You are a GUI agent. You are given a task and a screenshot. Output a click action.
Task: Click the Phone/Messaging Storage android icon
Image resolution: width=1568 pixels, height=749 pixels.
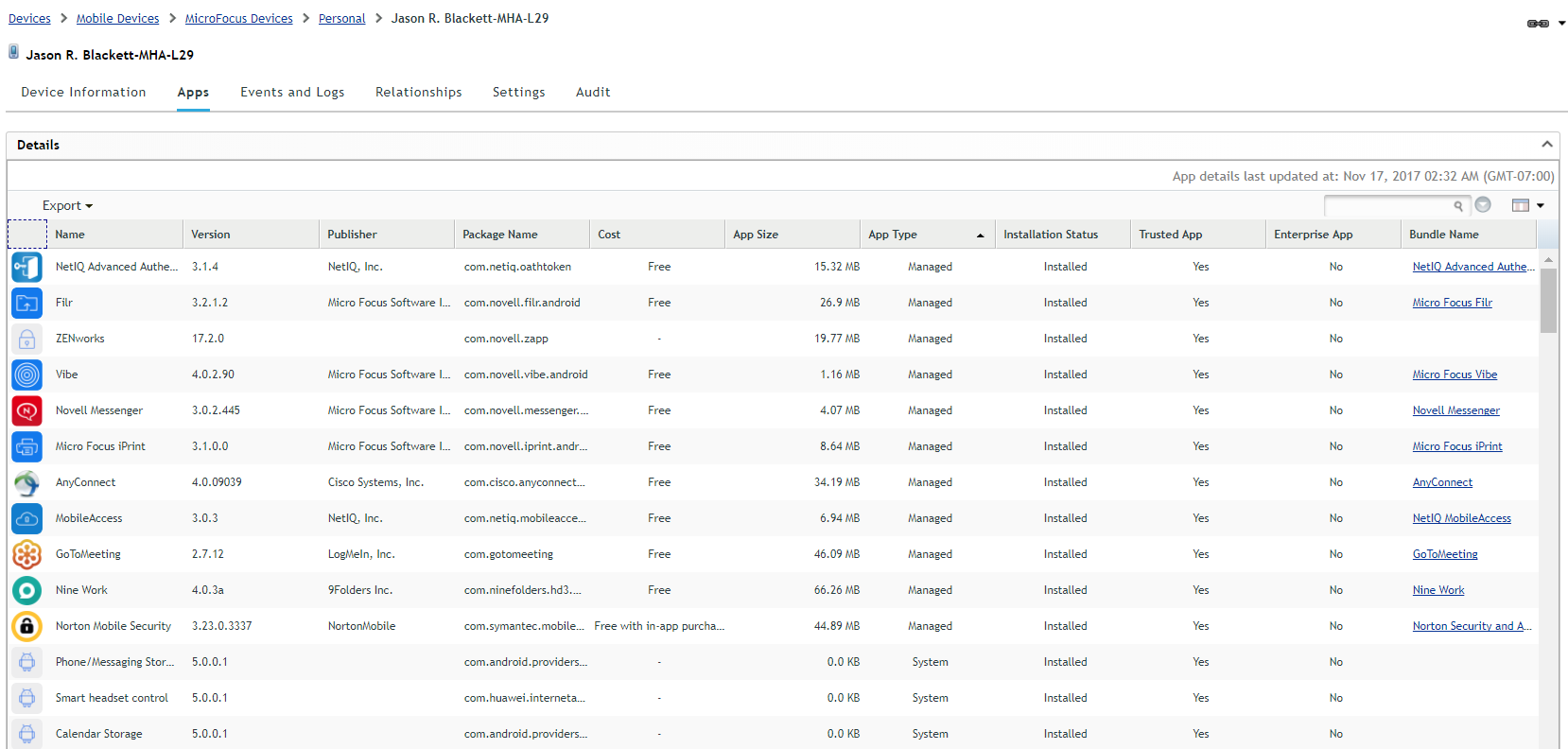26,662
